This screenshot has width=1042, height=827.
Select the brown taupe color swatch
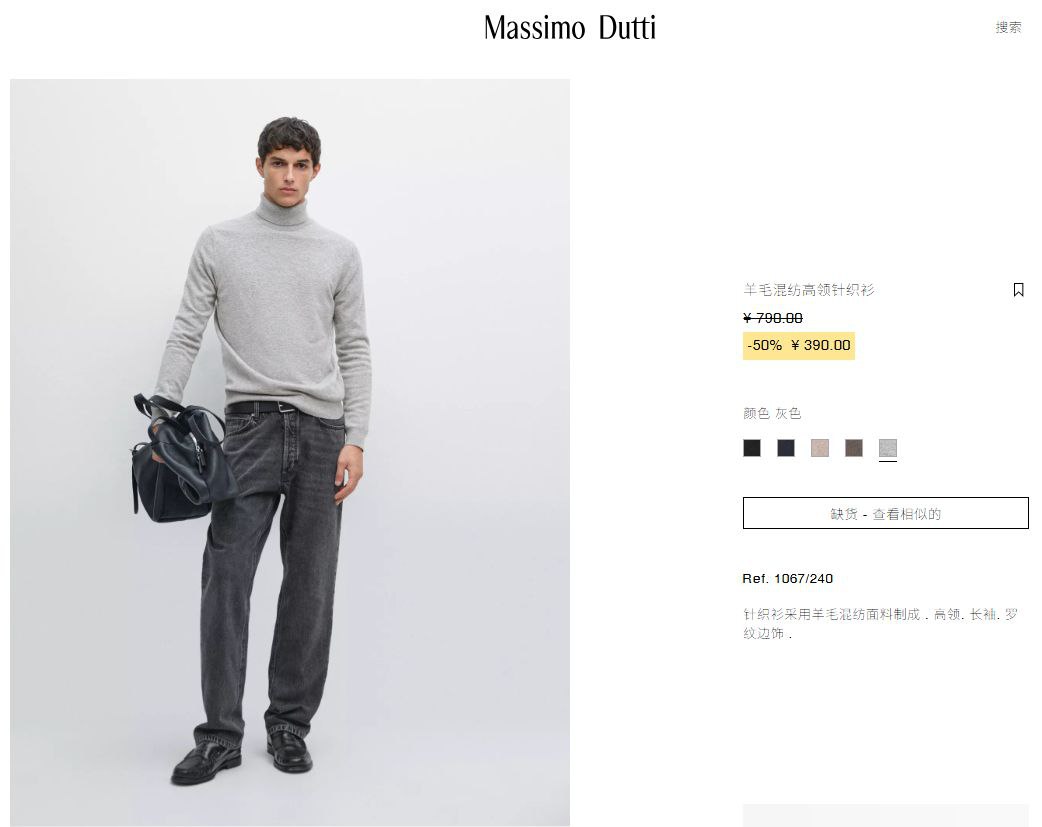pyautogui.click(x=853, y=447)
